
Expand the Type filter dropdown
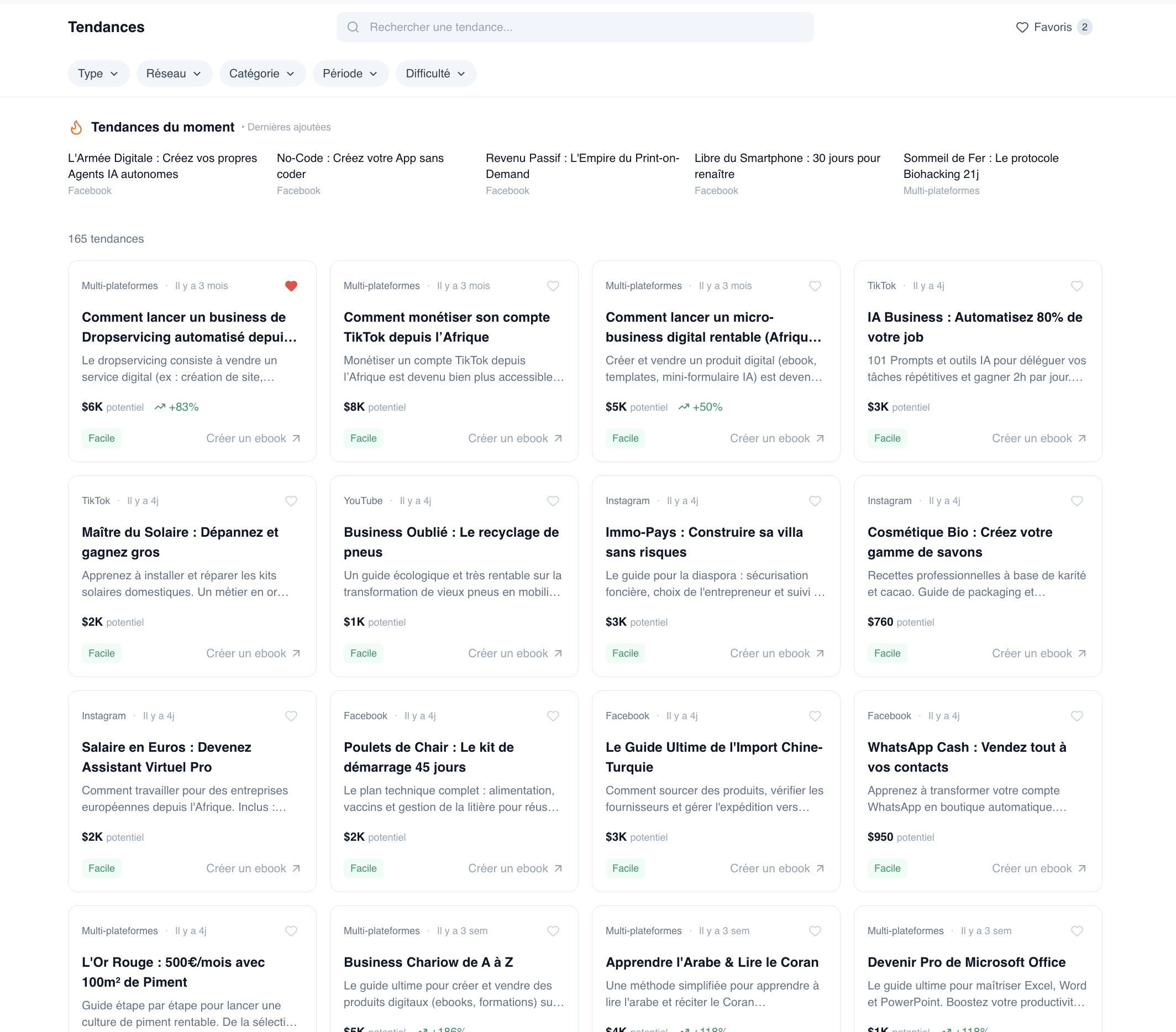tap(98, 74)
